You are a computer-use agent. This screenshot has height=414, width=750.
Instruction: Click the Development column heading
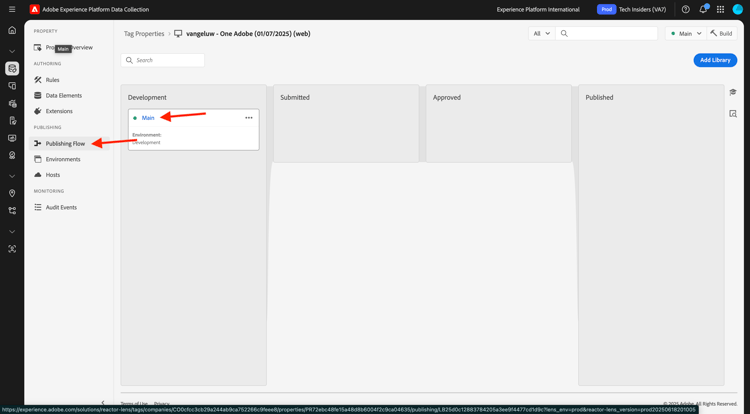point(147,97)
